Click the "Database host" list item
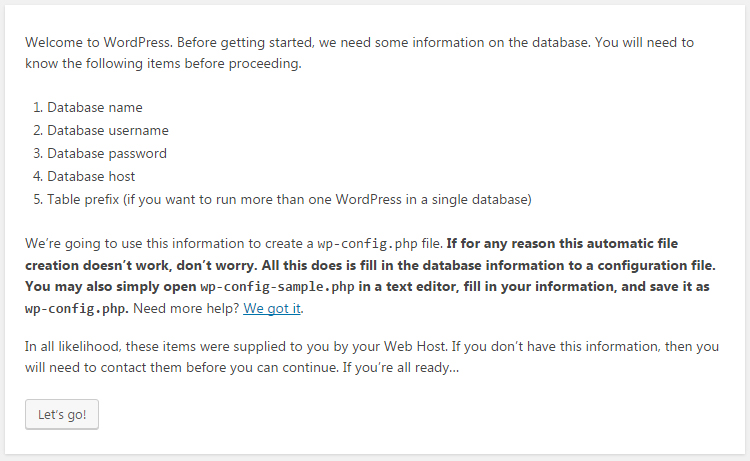The image size is (750, 461). point(93,176)
